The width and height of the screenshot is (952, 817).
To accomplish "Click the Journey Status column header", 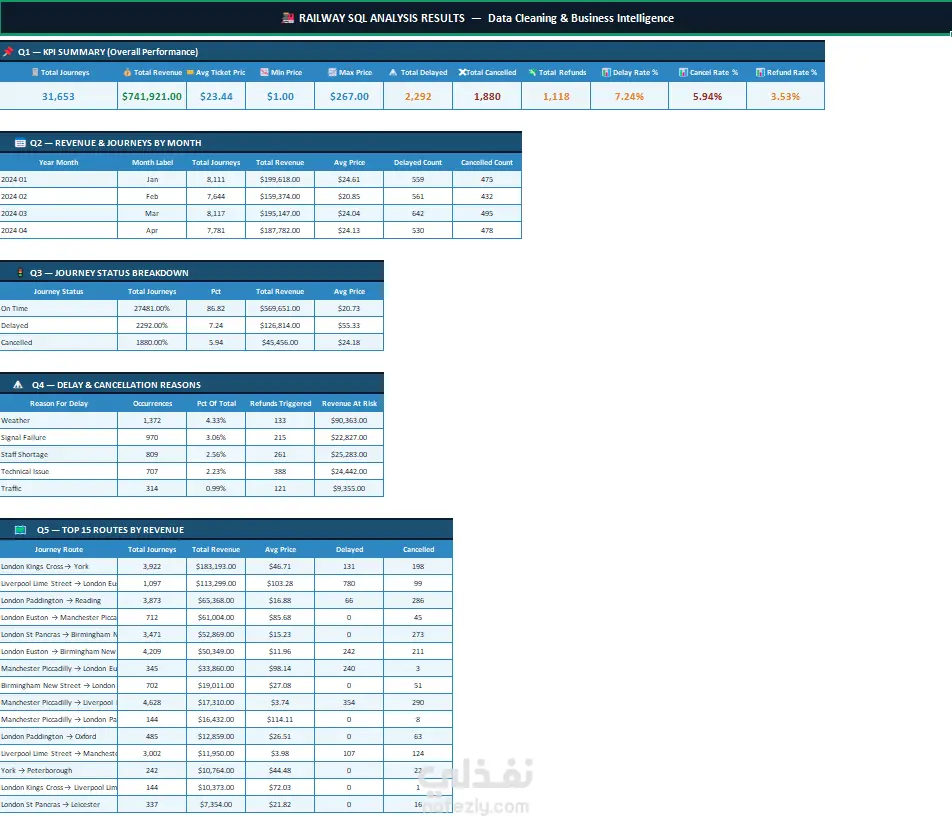I will 58,291.
